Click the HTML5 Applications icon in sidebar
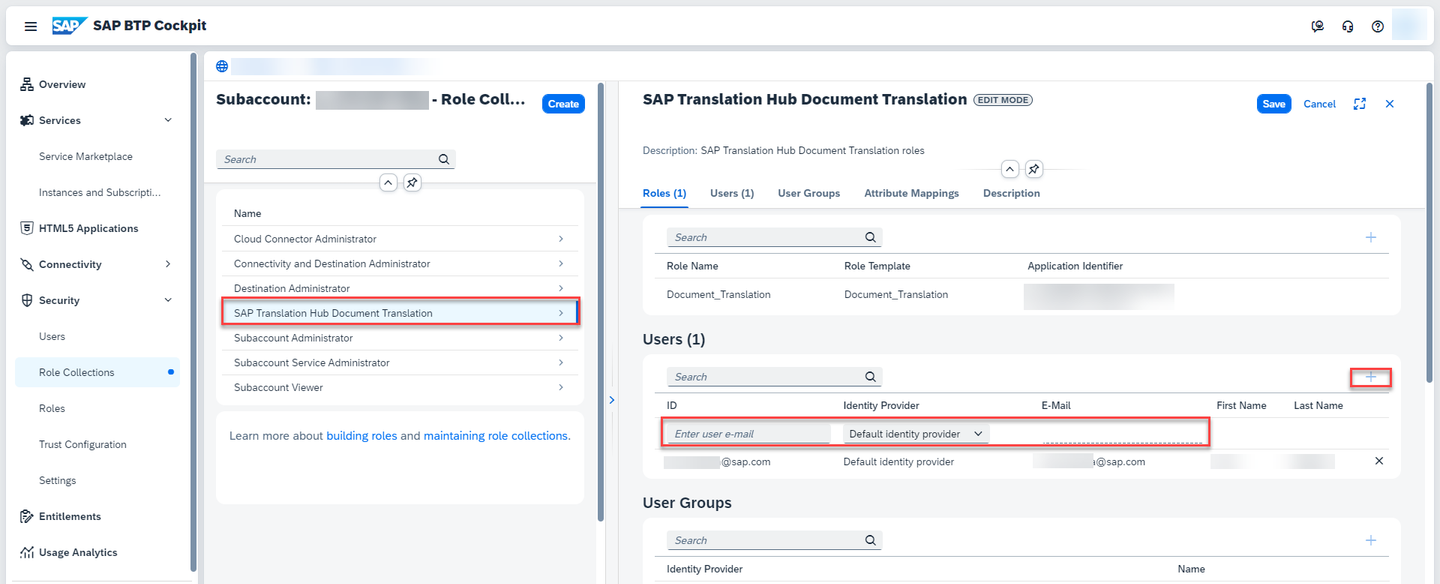Image resolution: width=1440 pixels, height=584 pixels. [x=27, y=228]
